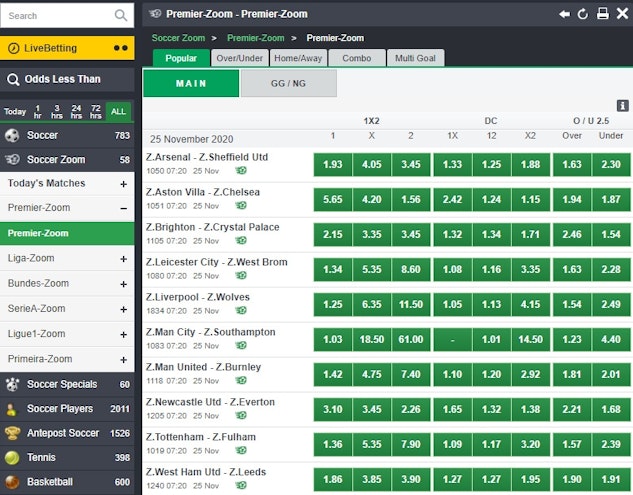Select the 24 hrs time filter
The width and height of the screenshot is (633, 495).
point(76,111)
